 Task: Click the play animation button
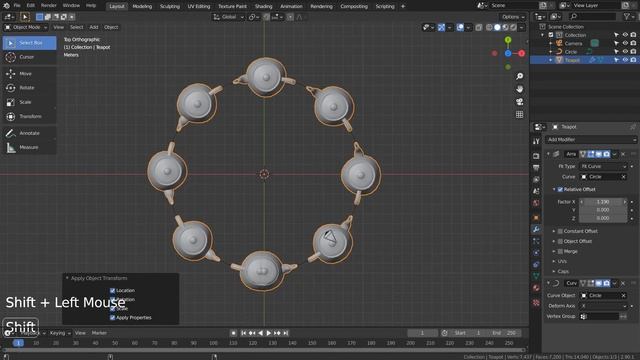pyautogui.click(x=269, y=333)
